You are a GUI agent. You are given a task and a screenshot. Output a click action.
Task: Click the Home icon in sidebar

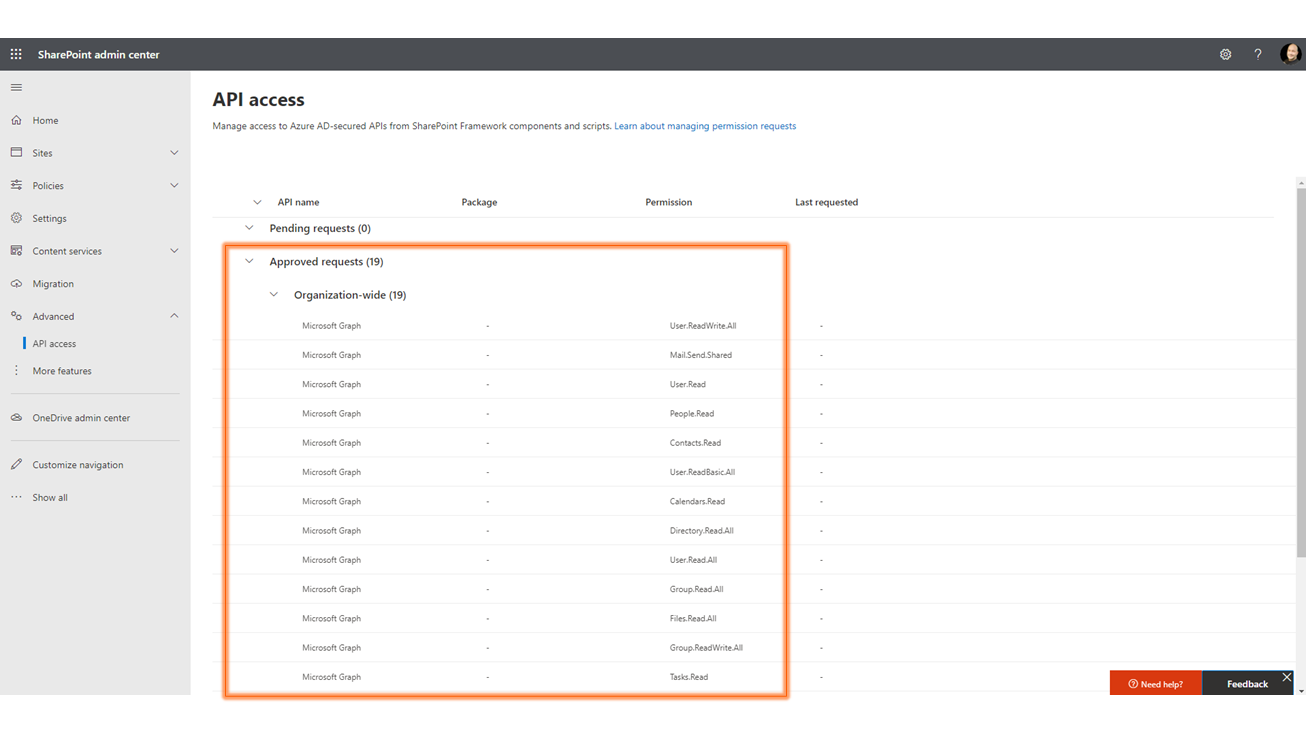pyautogui.click(x=17, y=120)
